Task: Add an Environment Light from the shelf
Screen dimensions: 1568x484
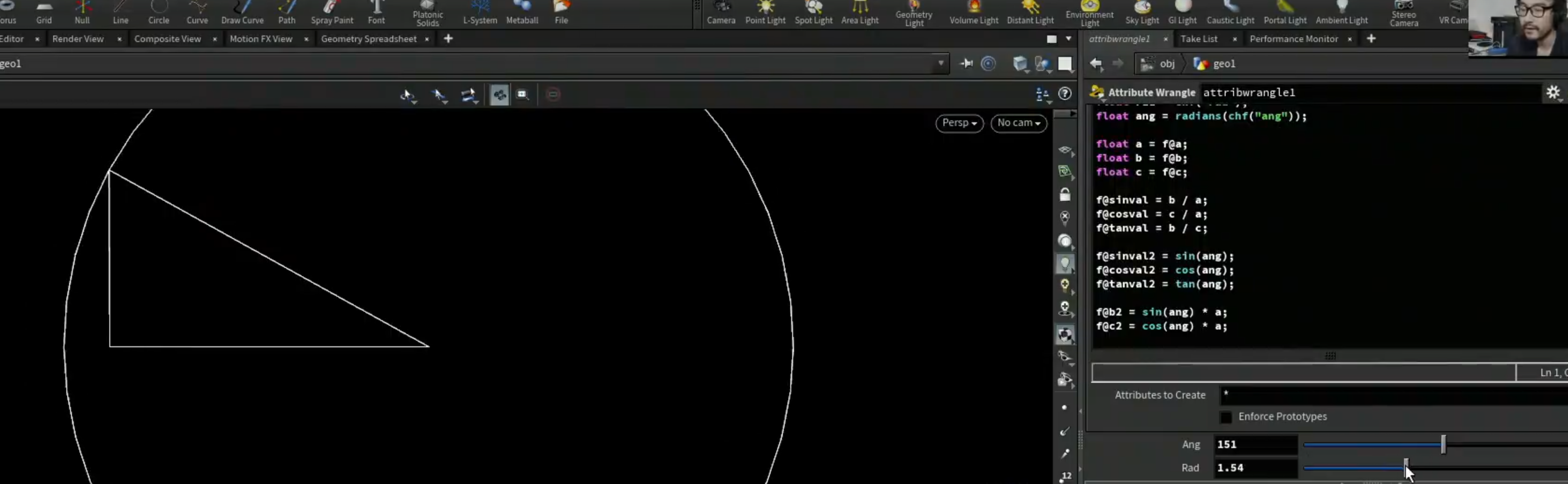Action: tap(1090, 14)
